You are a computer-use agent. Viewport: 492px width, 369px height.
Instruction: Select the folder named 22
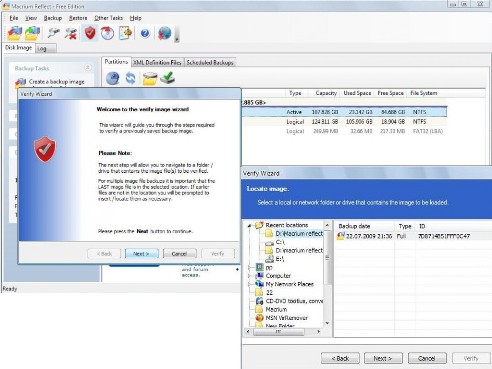coord(269,293)
